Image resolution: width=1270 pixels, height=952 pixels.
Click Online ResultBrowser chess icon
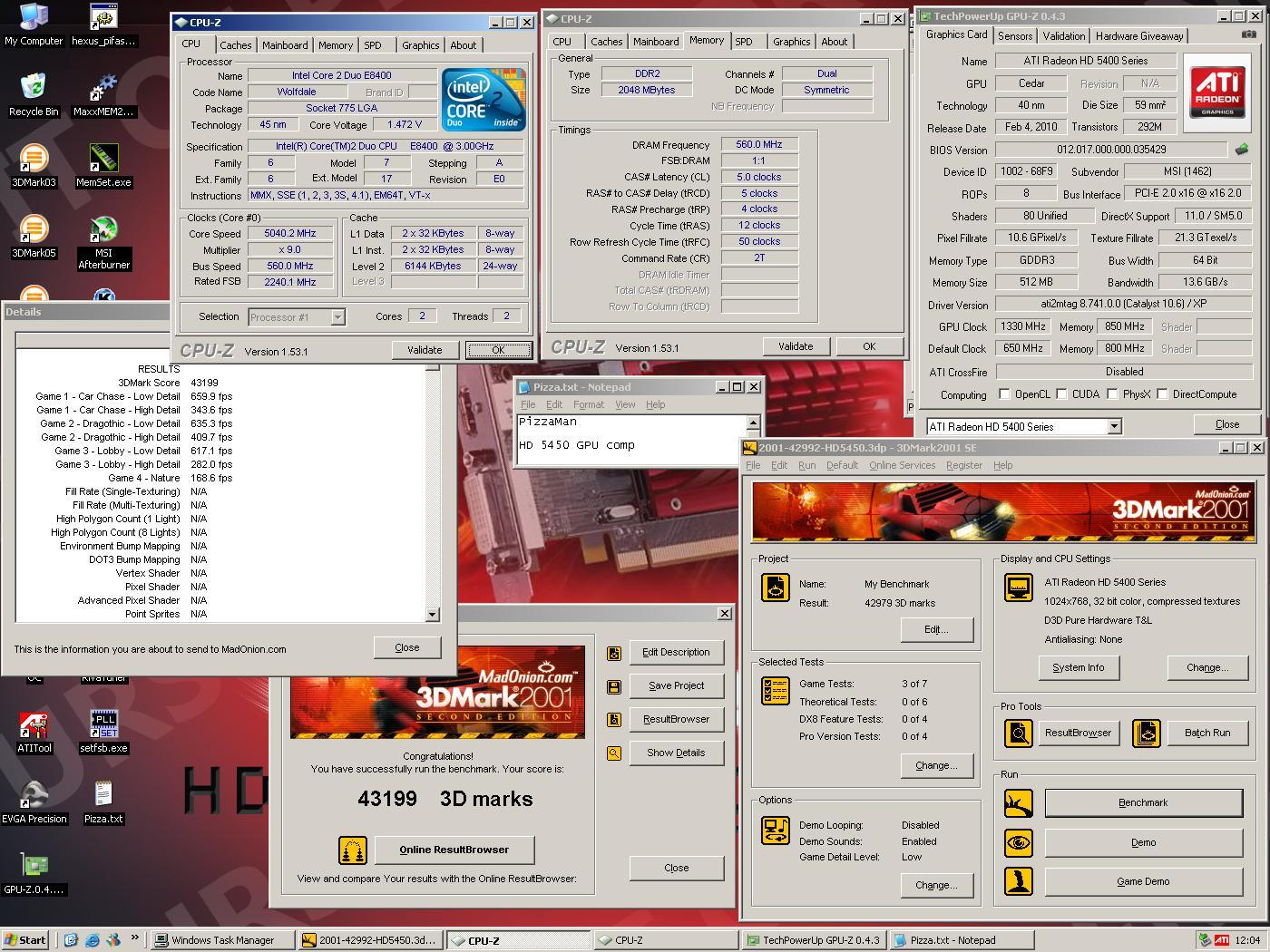tap(353, 850)
